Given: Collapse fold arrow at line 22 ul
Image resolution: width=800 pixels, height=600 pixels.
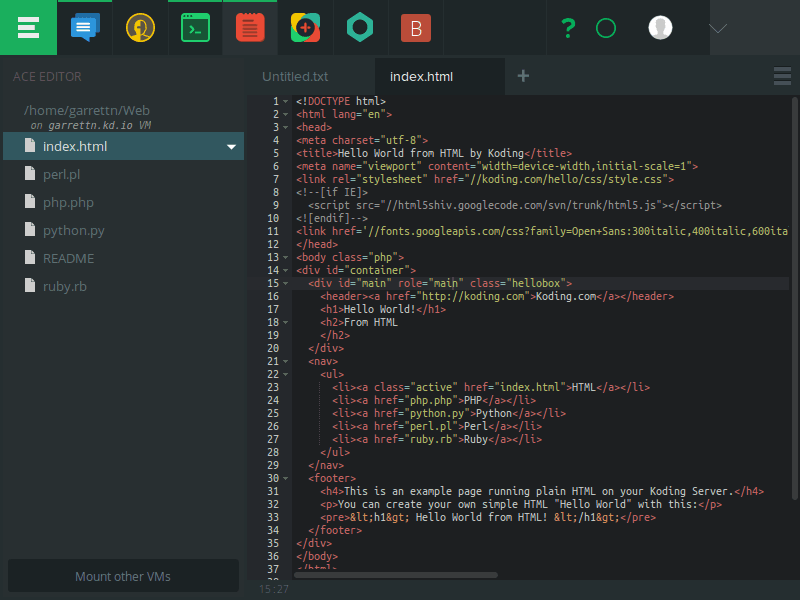Looking at the screenshot, I should 286,374.
